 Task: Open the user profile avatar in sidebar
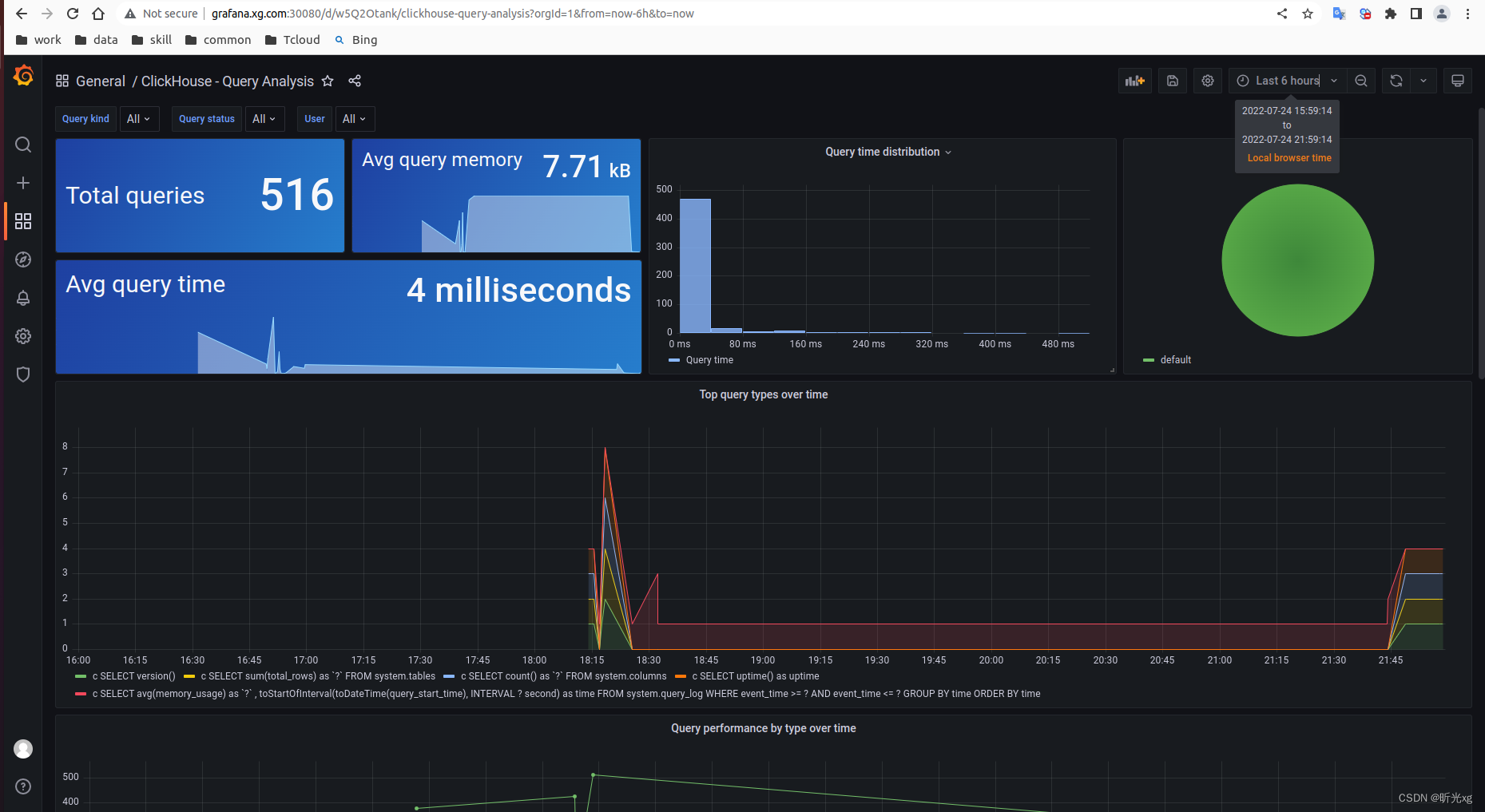pos(23,749)
